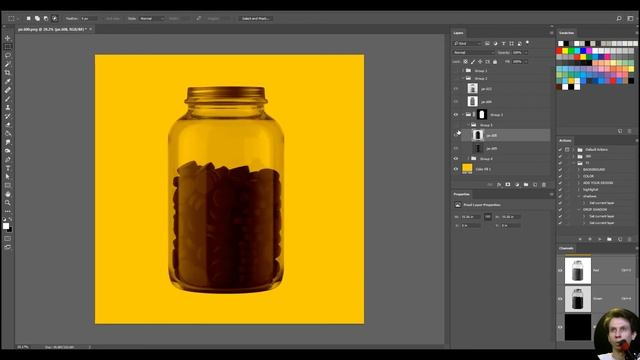Select the Path Selection arrow tool
This screenshot has width=640, height=360.
pyautogui.click(x=7, y=177)
